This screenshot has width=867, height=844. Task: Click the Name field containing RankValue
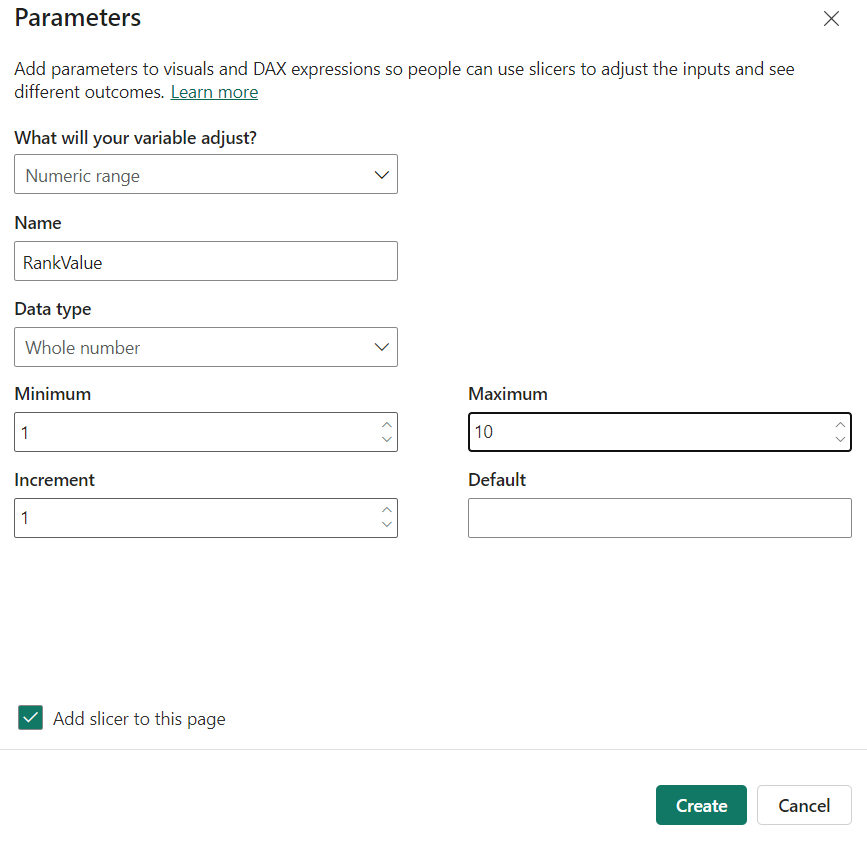[205, 261]
